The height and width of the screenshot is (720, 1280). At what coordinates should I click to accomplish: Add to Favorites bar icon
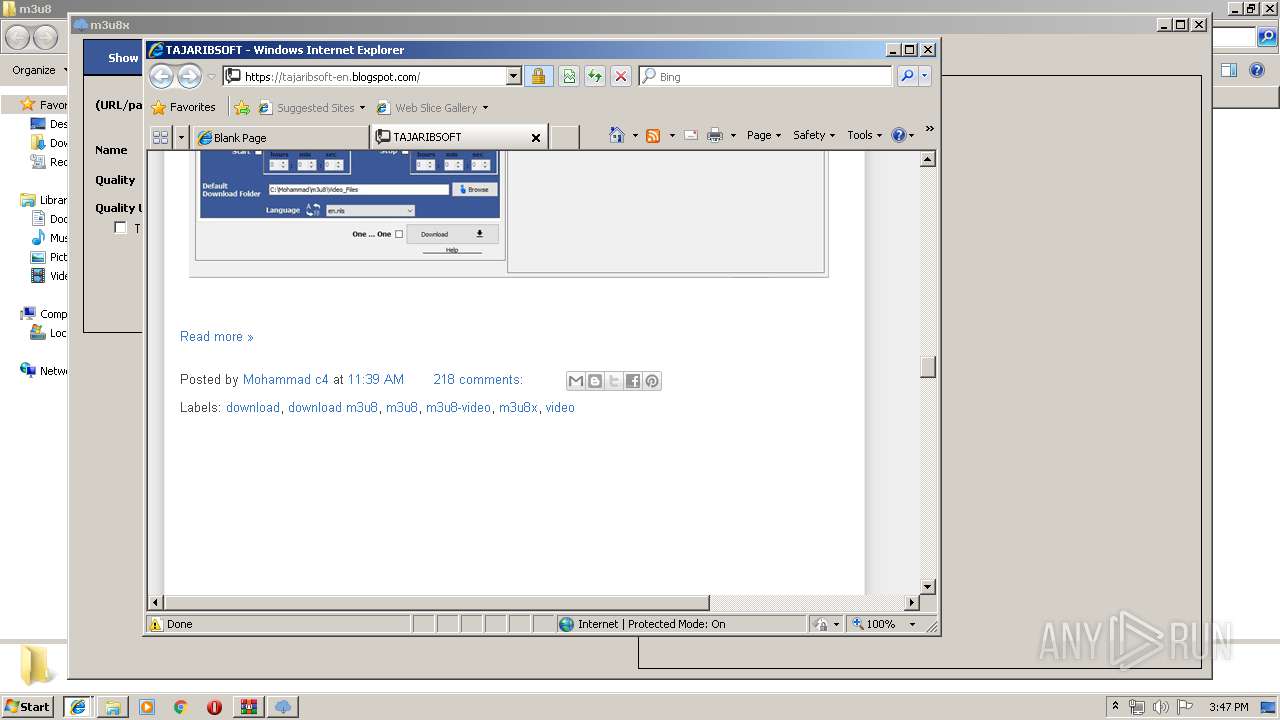241,107
